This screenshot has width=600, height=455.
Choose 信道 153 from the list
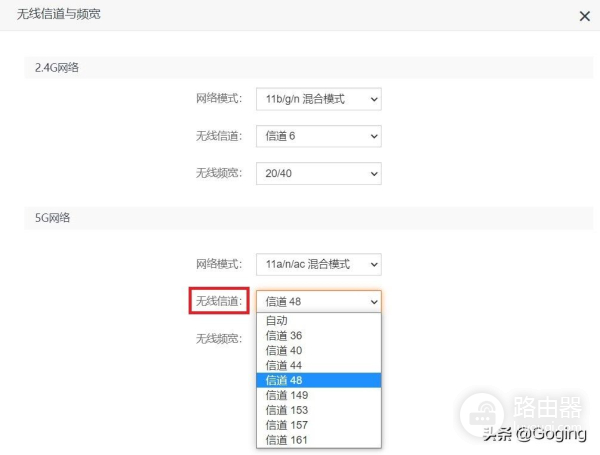click(x=319, y=410)
